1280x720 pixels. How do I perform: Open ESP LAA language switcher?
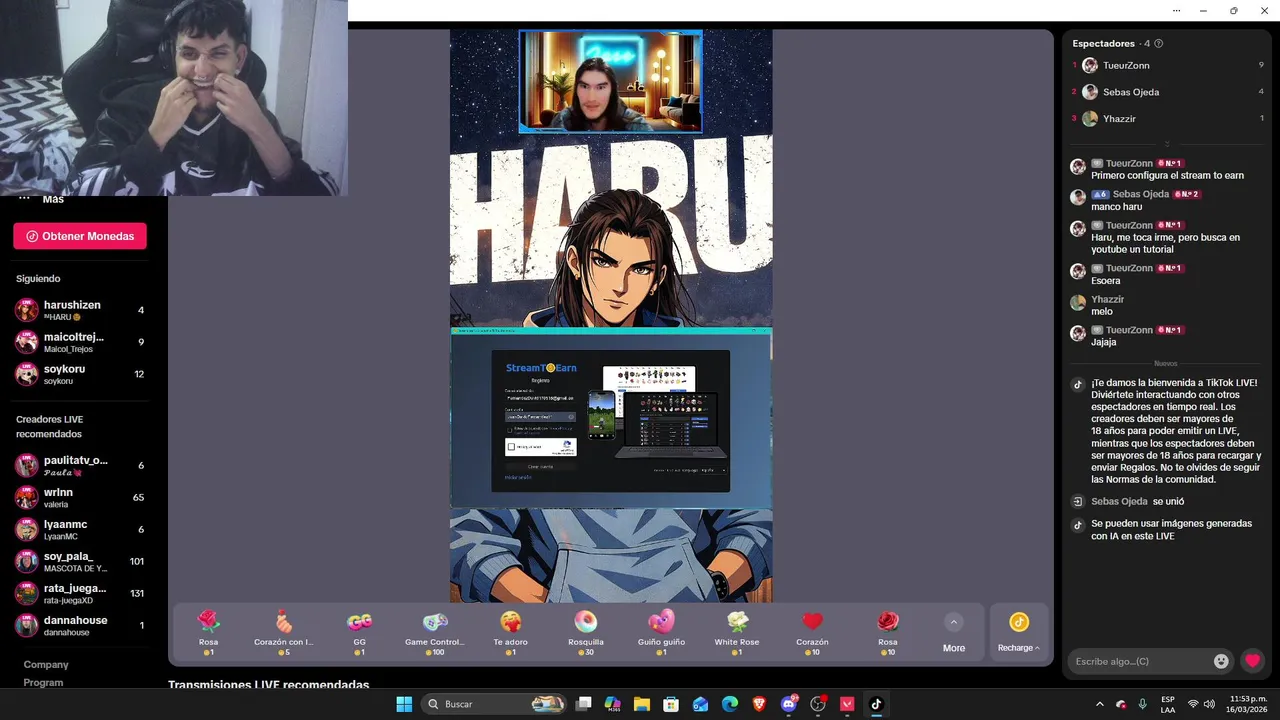coord(1168,704)
